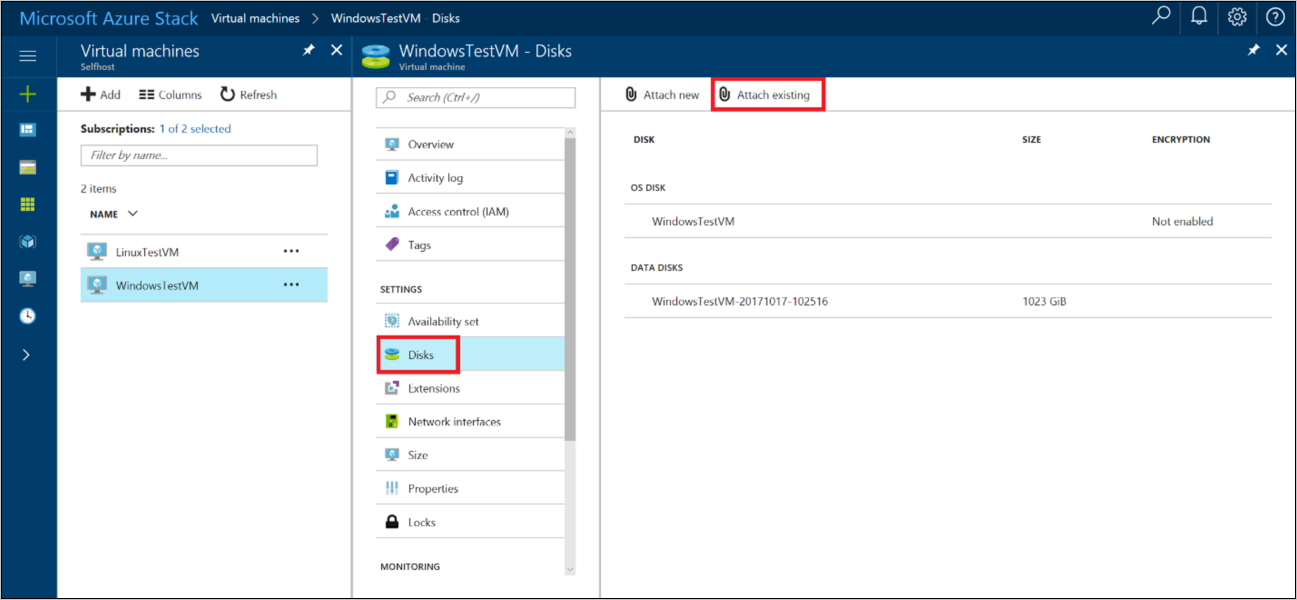This screenshot has height=600, width=1297.
Task: Click Attach existing in the Disks toolbar
Action: pos(768,93)
